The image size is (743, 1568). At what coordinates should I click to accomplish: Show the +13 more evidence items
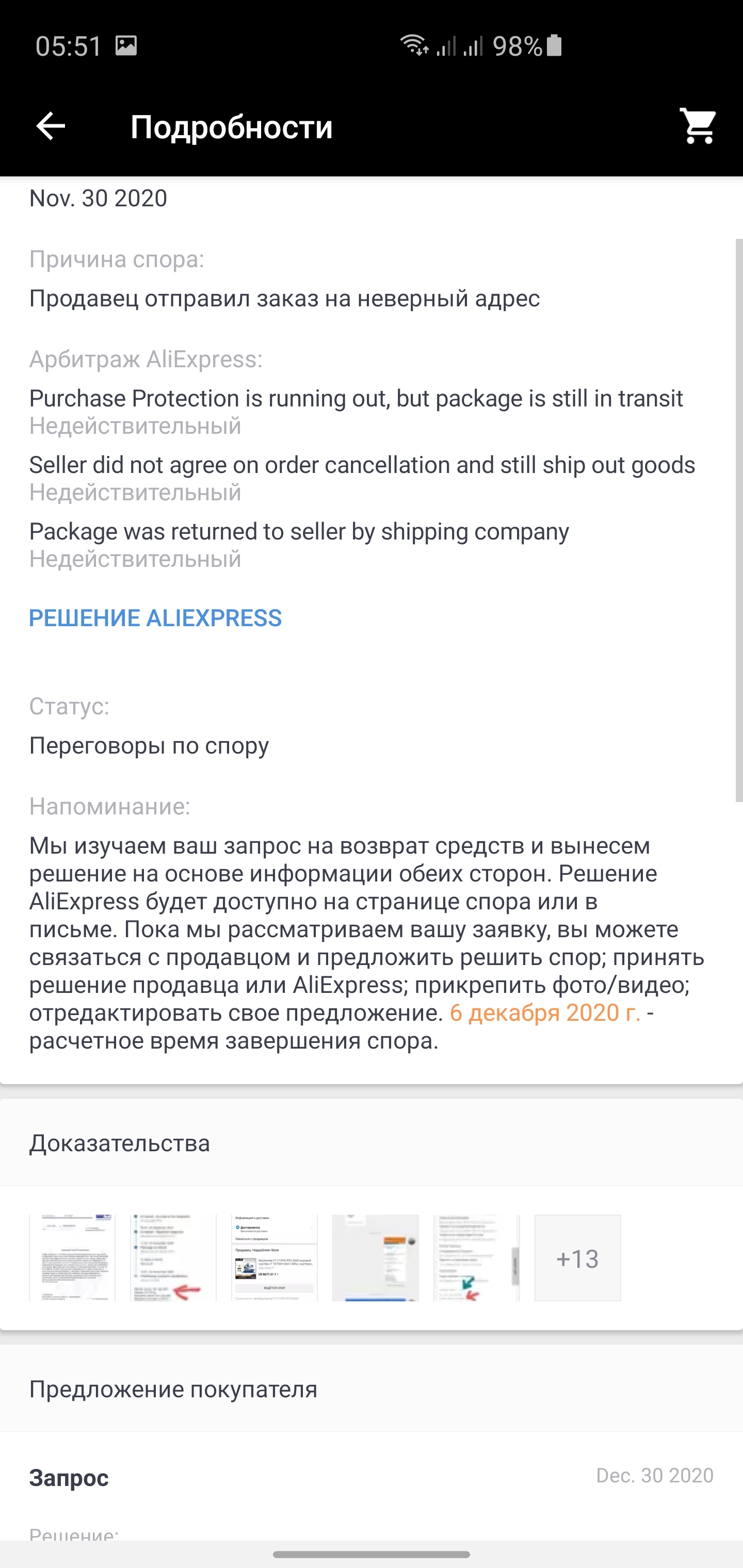(x=577, y=1257)
